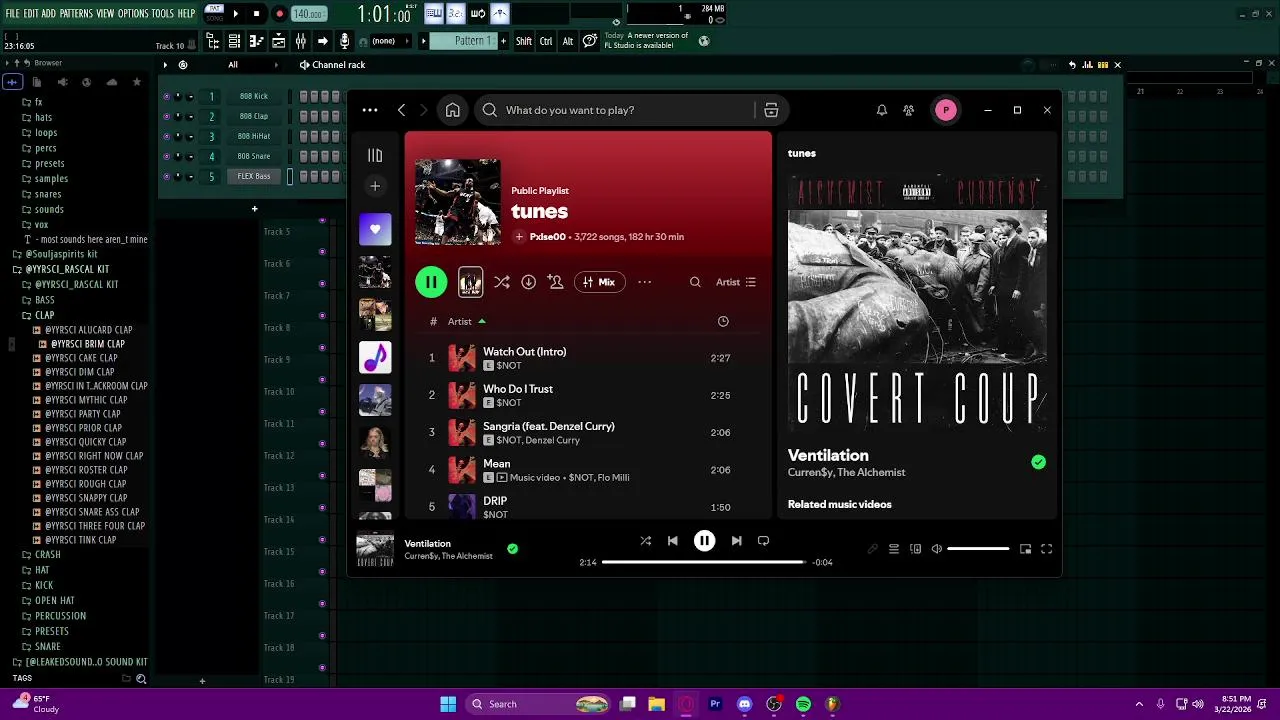Open Windows Start menu
The image size is (1280, 720).
448,704
